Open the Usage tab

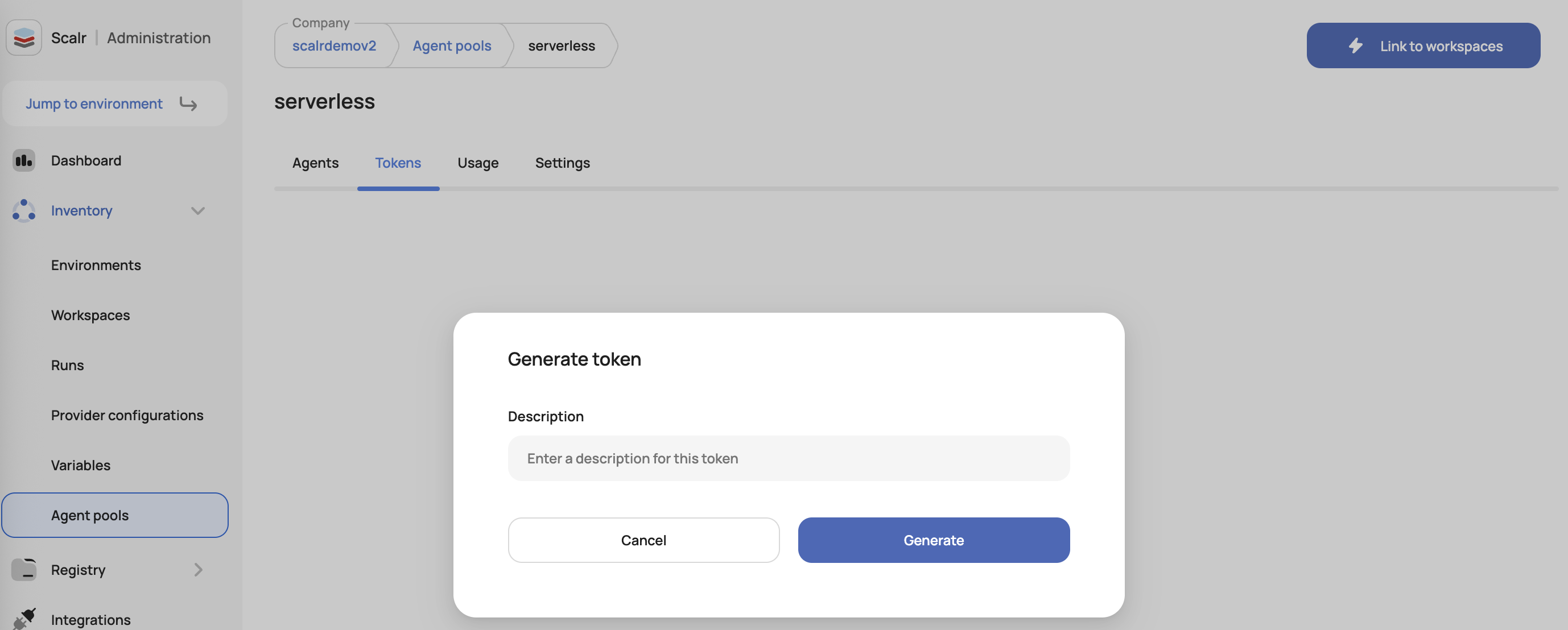(478, 163)
